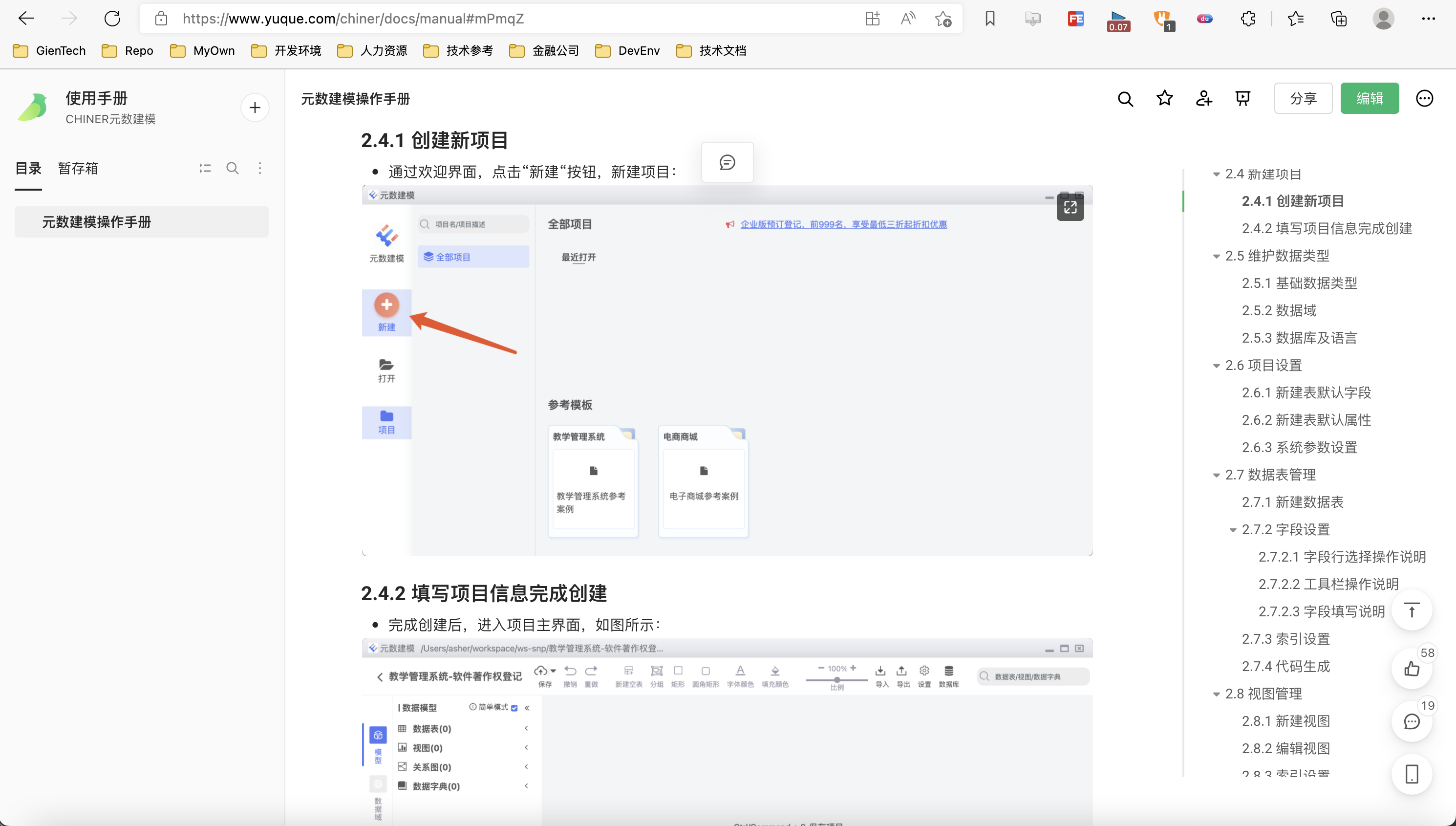Image resolution: width=1456 pixels, height=826 pixels.
Task: Jump to 2.5.2 数据域 in outline
Action: point(1279,311)
